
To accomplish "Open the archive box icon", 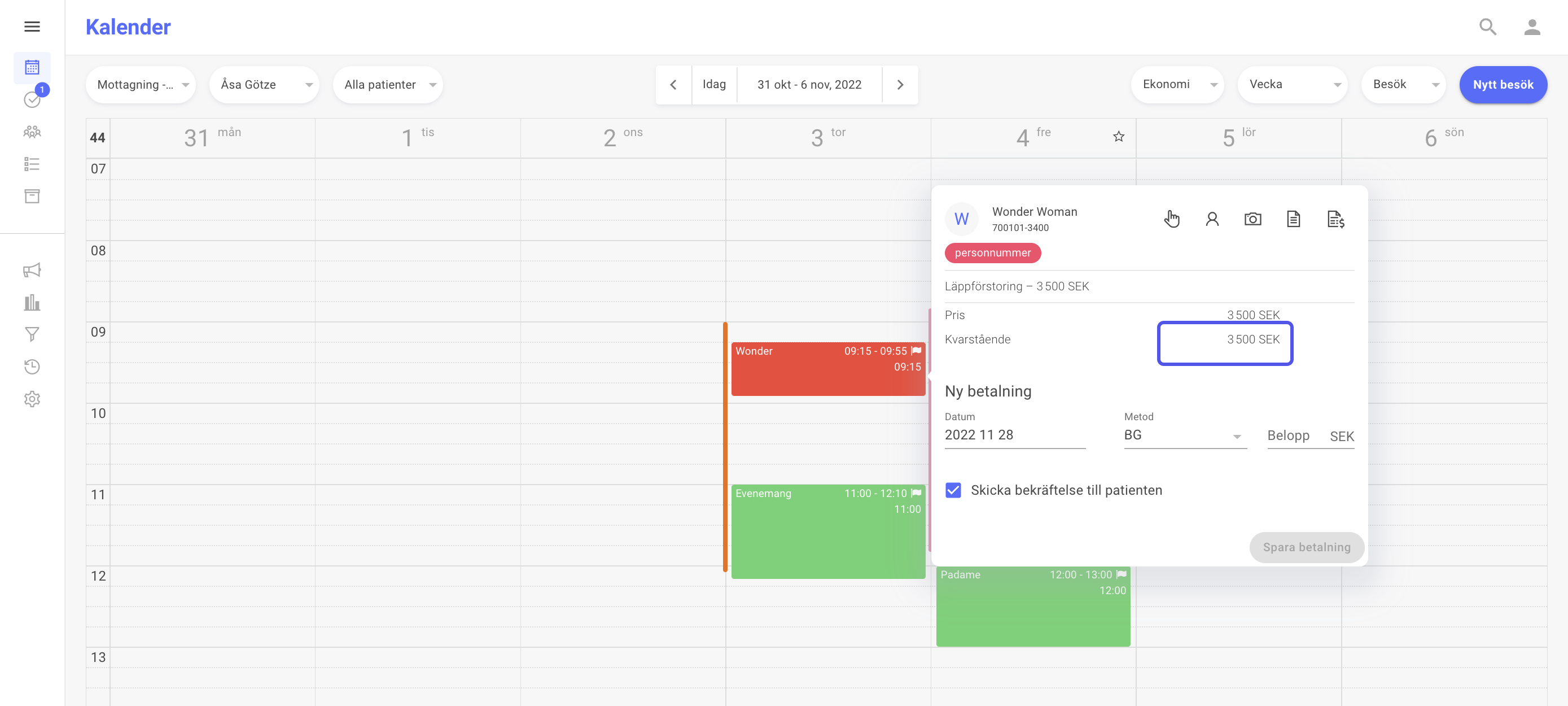I will pos(32,196).
